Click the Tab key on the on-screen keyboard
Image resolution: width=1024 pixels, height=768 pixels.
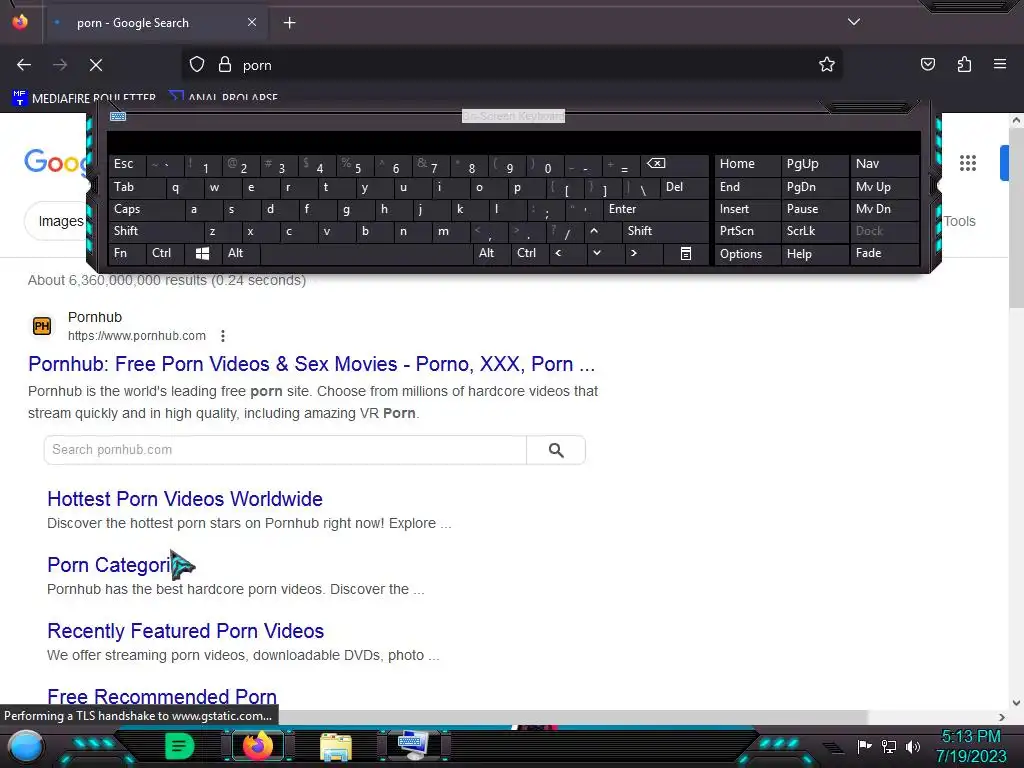(x=136, y=187)
